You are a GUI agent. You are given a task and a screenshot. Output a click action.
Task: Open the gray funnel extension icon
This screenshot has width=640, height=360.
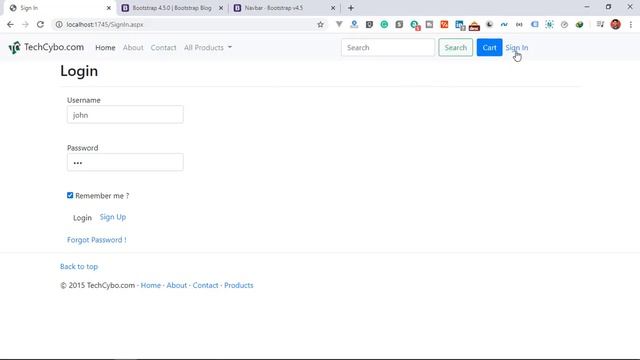click(x=339, y=24)
